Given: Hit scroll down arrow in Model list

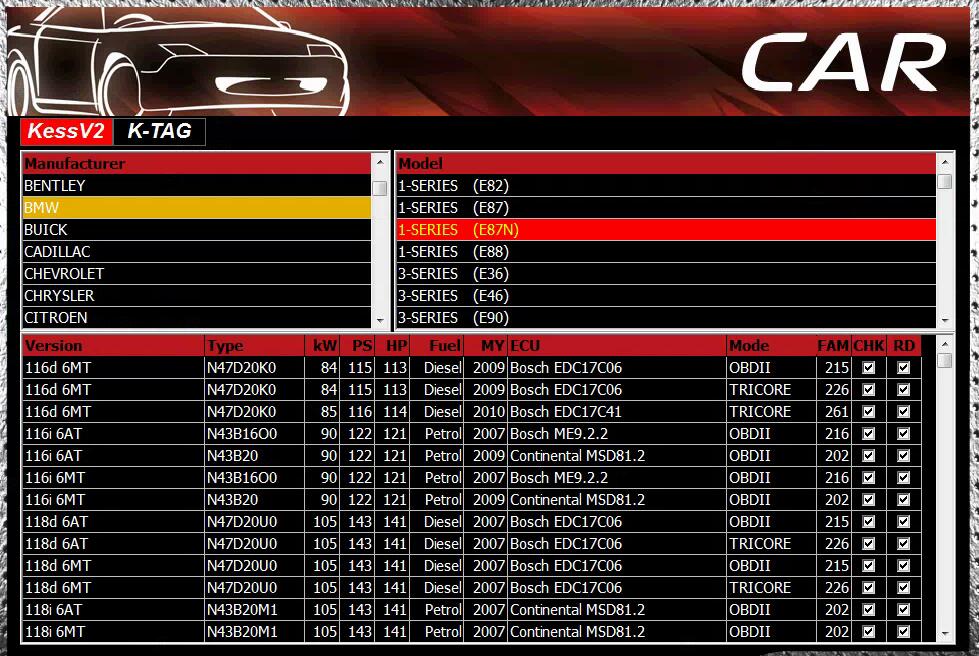Looking at the screenshot, I should tap(944, 320).
